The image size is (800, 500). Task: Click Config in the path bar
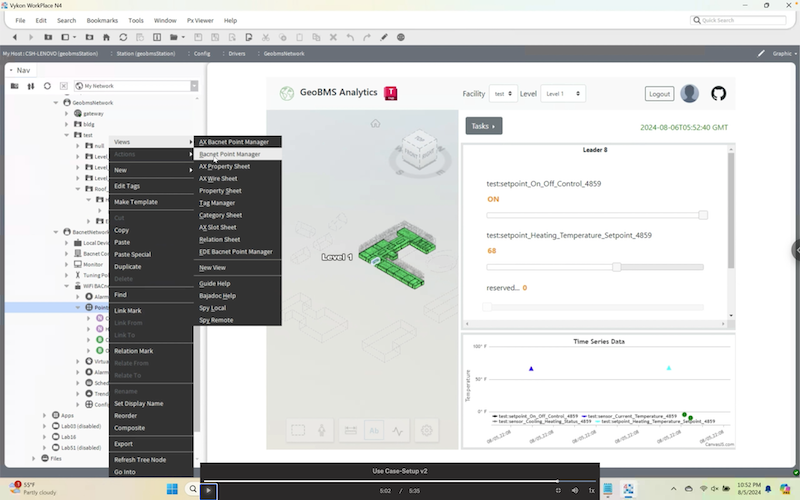[x=202, y=53]
